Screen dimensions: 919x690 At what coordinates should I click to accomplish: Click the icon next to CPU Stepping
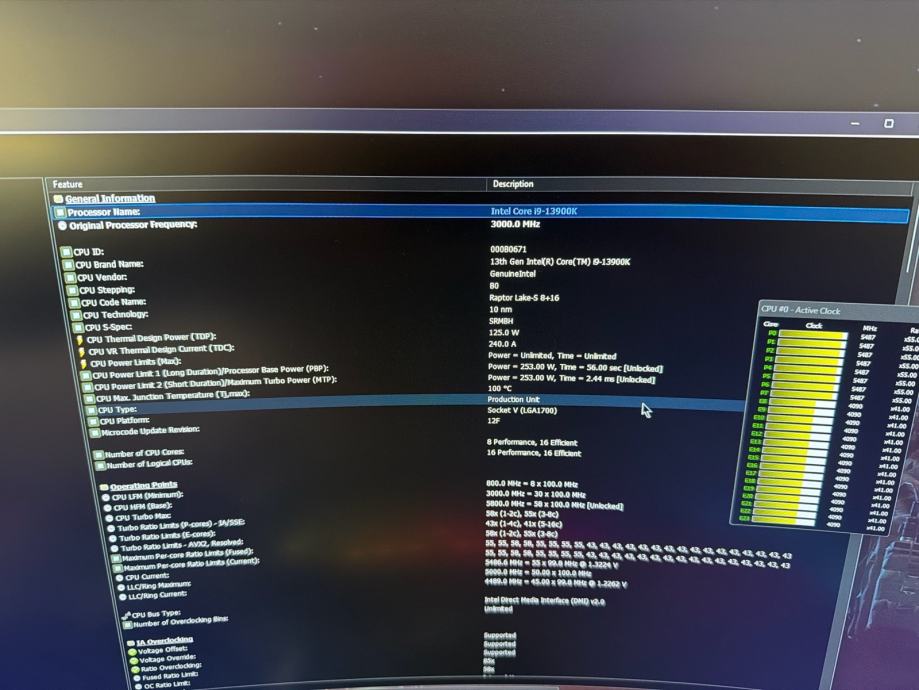coord(72,290)
